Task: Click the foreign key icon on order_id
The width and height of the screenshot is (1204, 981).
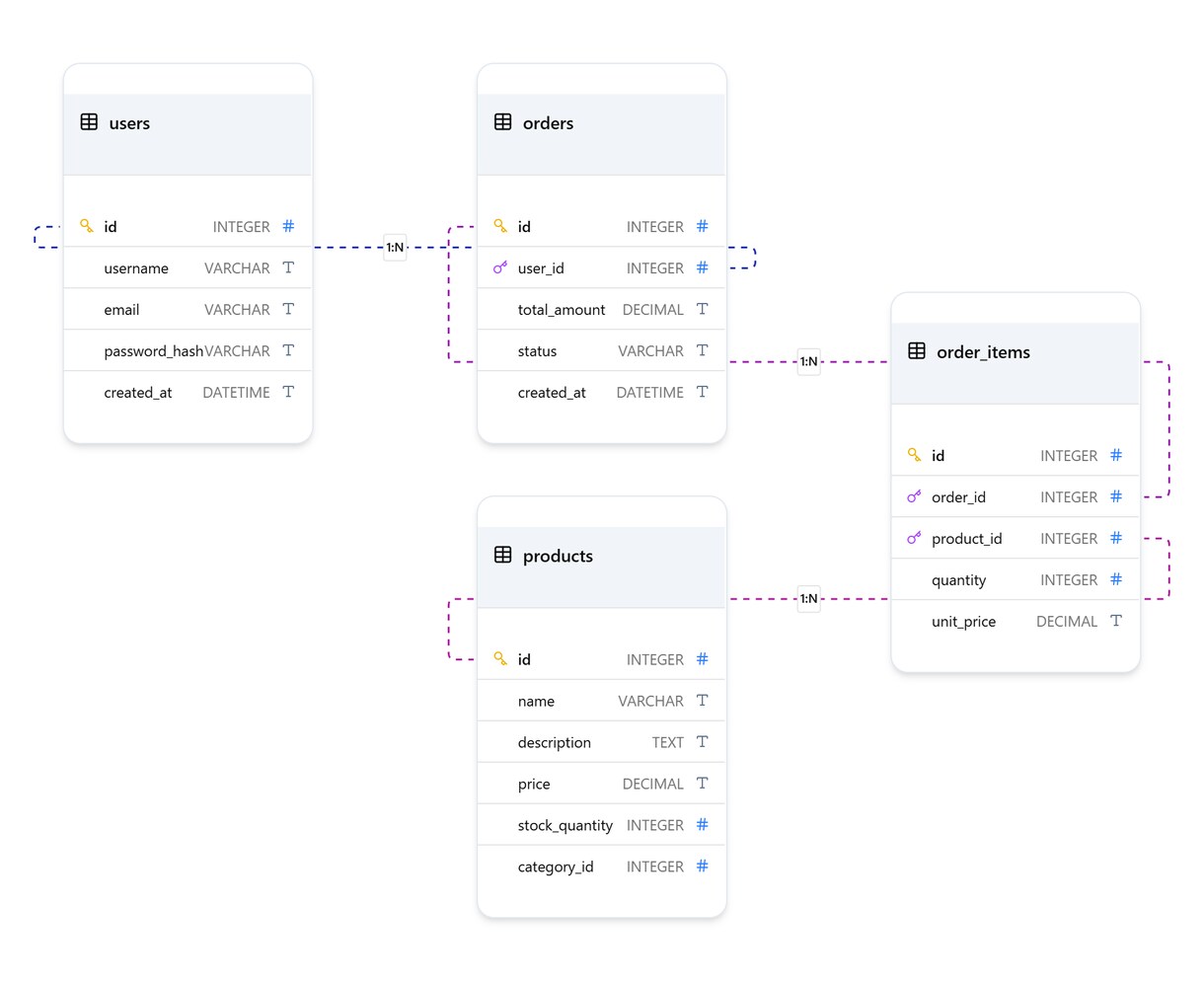Action: pyautogui.click(x=914, y=496)
